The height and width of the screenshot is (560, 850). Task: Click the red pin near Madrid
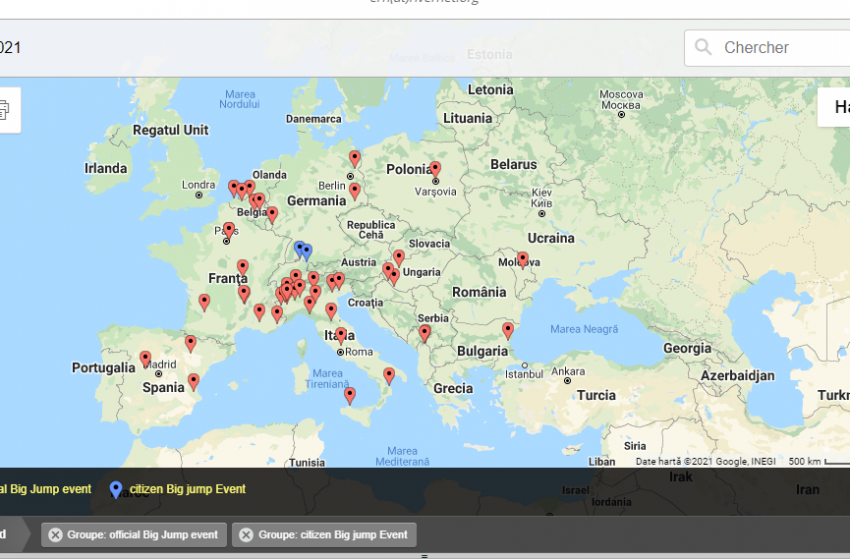[x=145, y=359]
